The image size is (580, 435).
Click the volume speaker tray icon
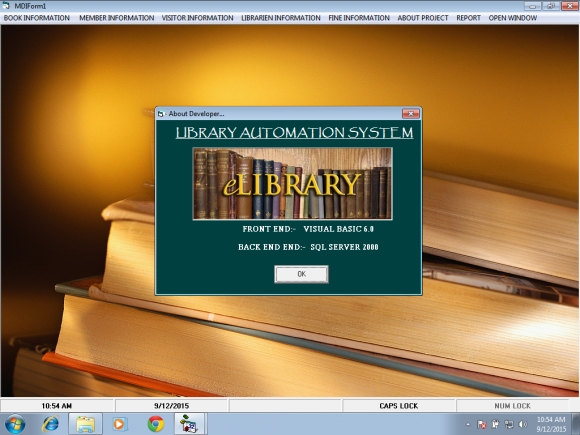click(x=523, y=424)
